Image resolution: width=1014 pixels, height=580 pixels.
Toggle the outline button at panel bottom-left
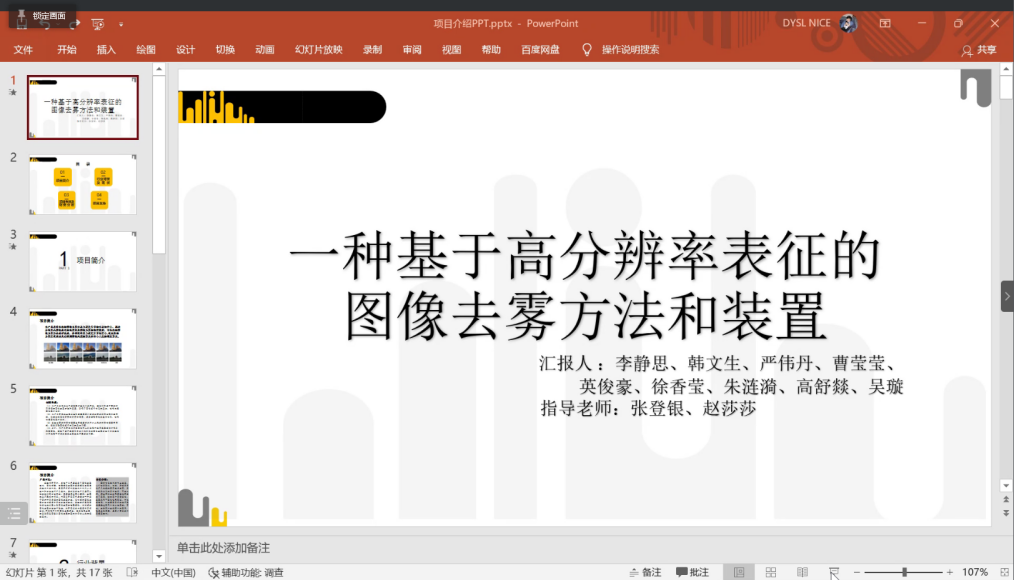(14, 513)
